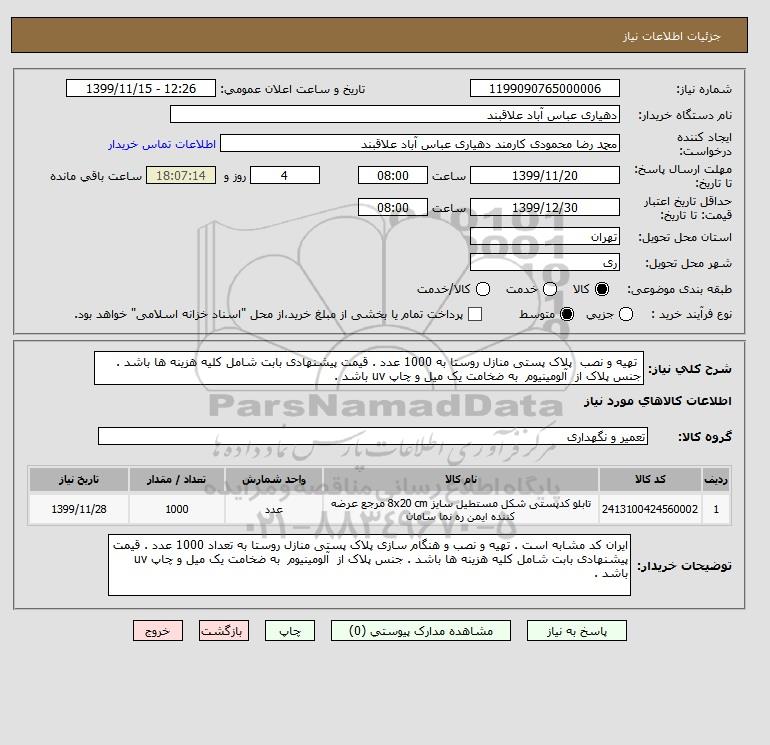
Task: Click the واحد شمارش column header
Action: (274, 479)
